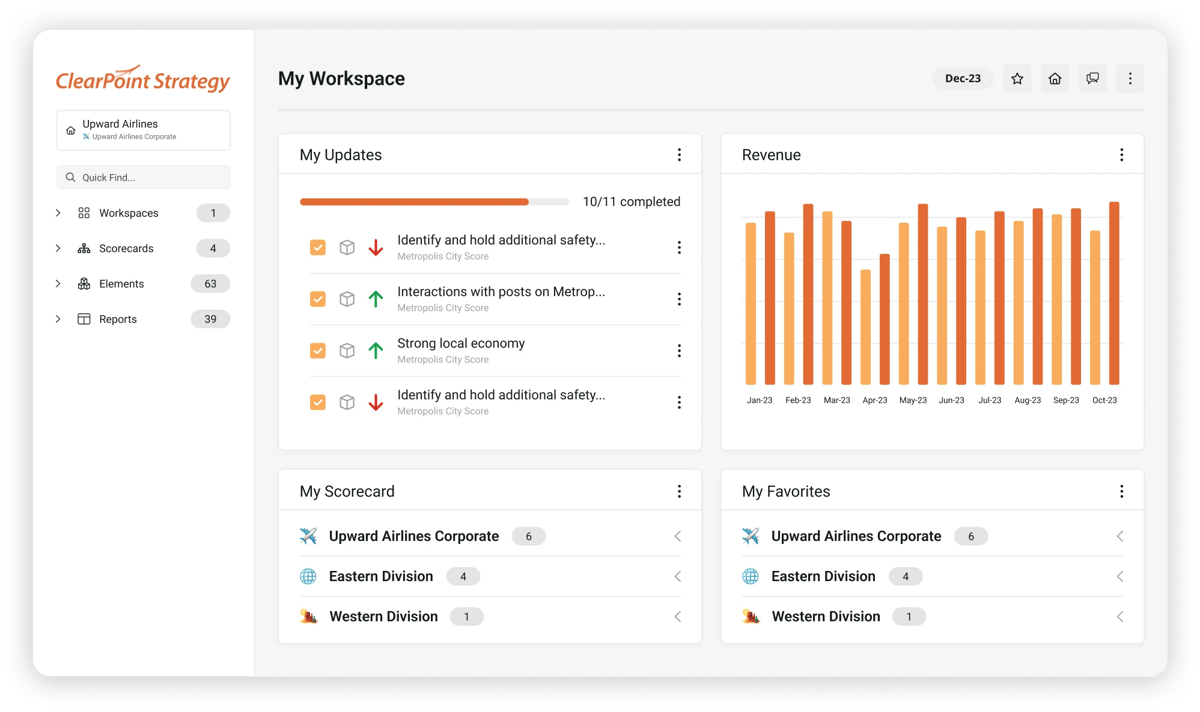Image resolution: width=1200 pixels, height=712 pixels.
Task: Open the three-dot menu for Strong local economy
Action: pyautogui.click(x=679, y=351)
